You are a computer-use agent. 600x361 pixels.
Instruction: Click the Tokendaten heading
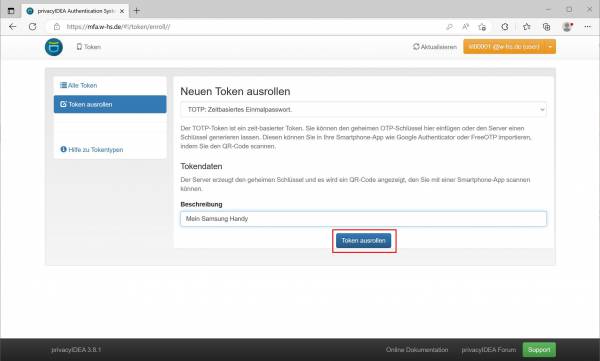201,167
